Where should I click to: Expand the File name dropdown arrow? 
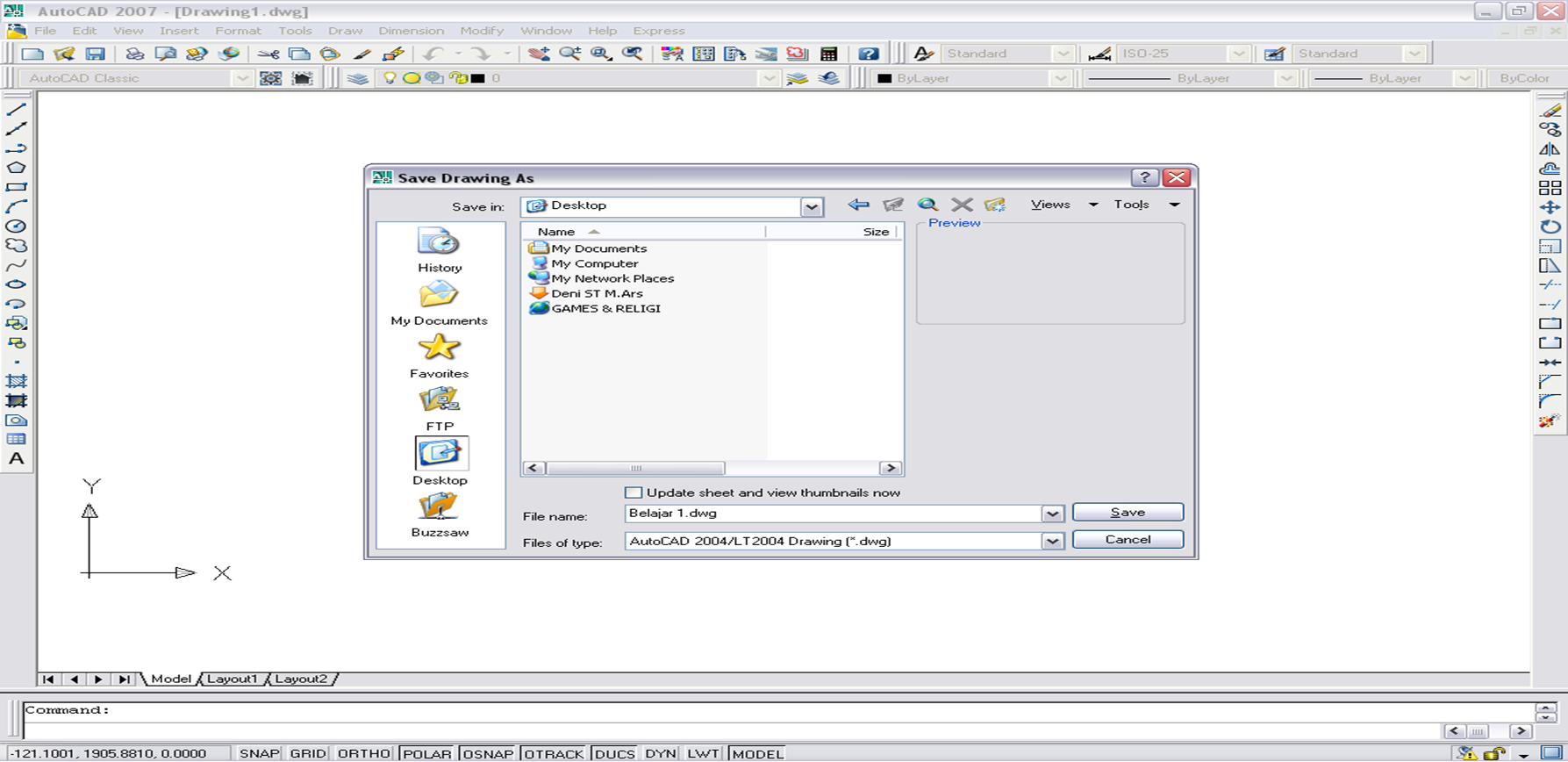pyautogui.click(x=1052, y=514)
